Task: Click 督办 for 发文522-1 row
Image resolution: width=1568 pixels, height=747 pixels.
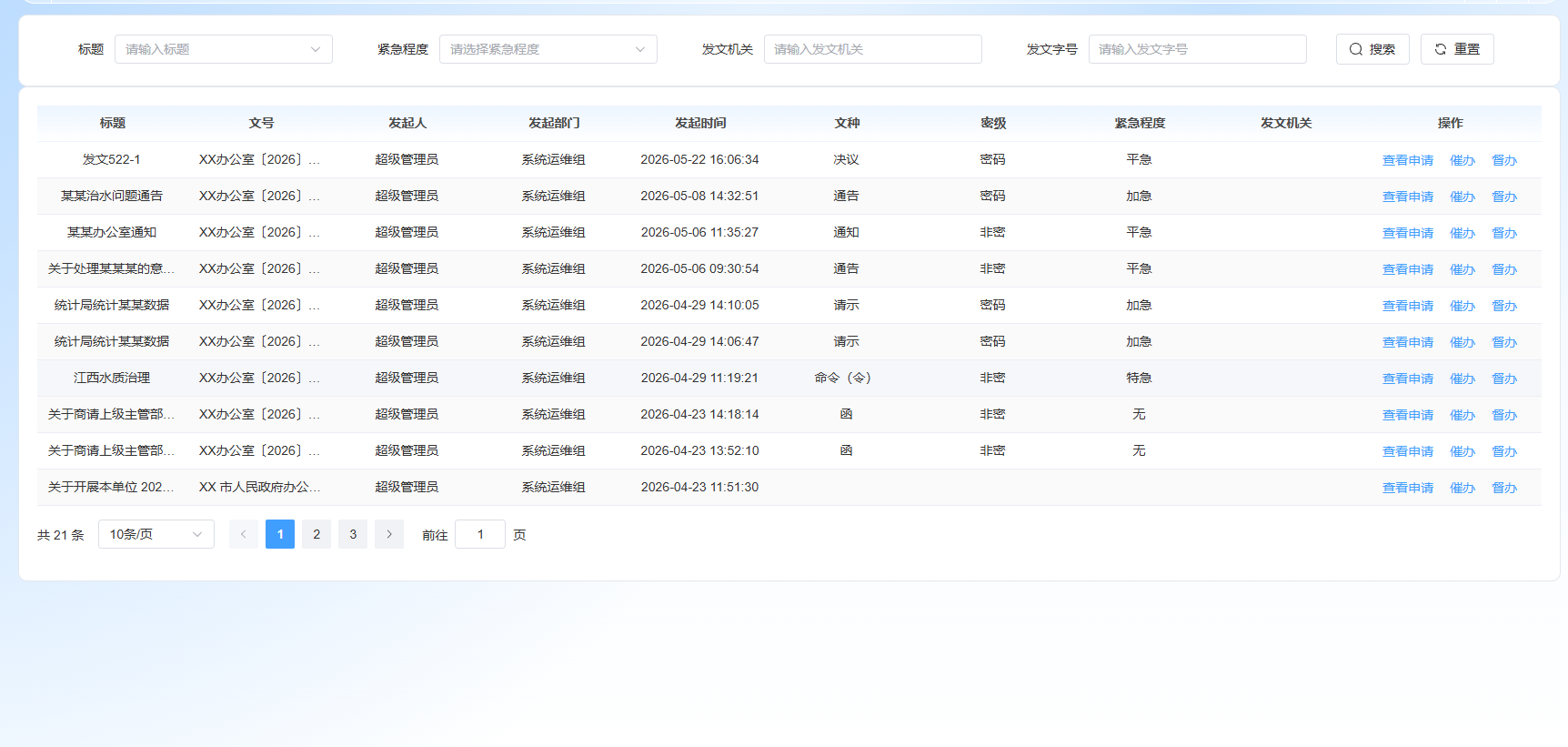Action: 1504,160
